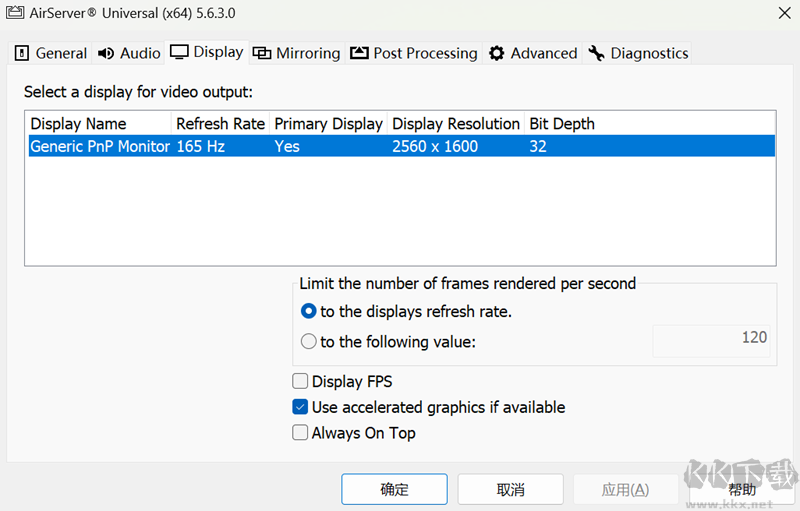Click the Post Processing tab icon
Image resolution: width=800 pixels, height=511 pixels.
(x=359, y=53)
